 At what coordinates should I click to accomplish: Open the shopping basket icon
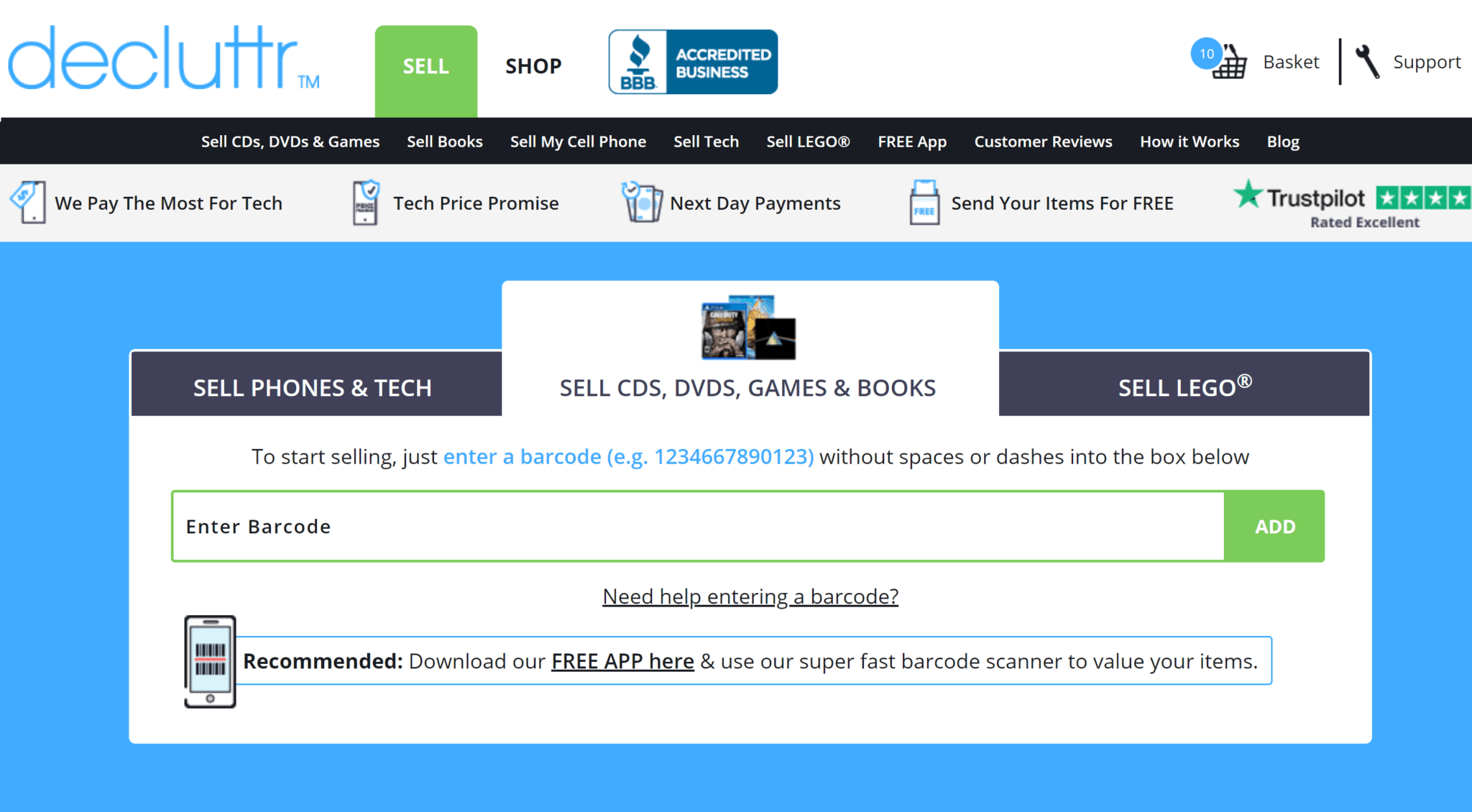[x=1230, y=63]
